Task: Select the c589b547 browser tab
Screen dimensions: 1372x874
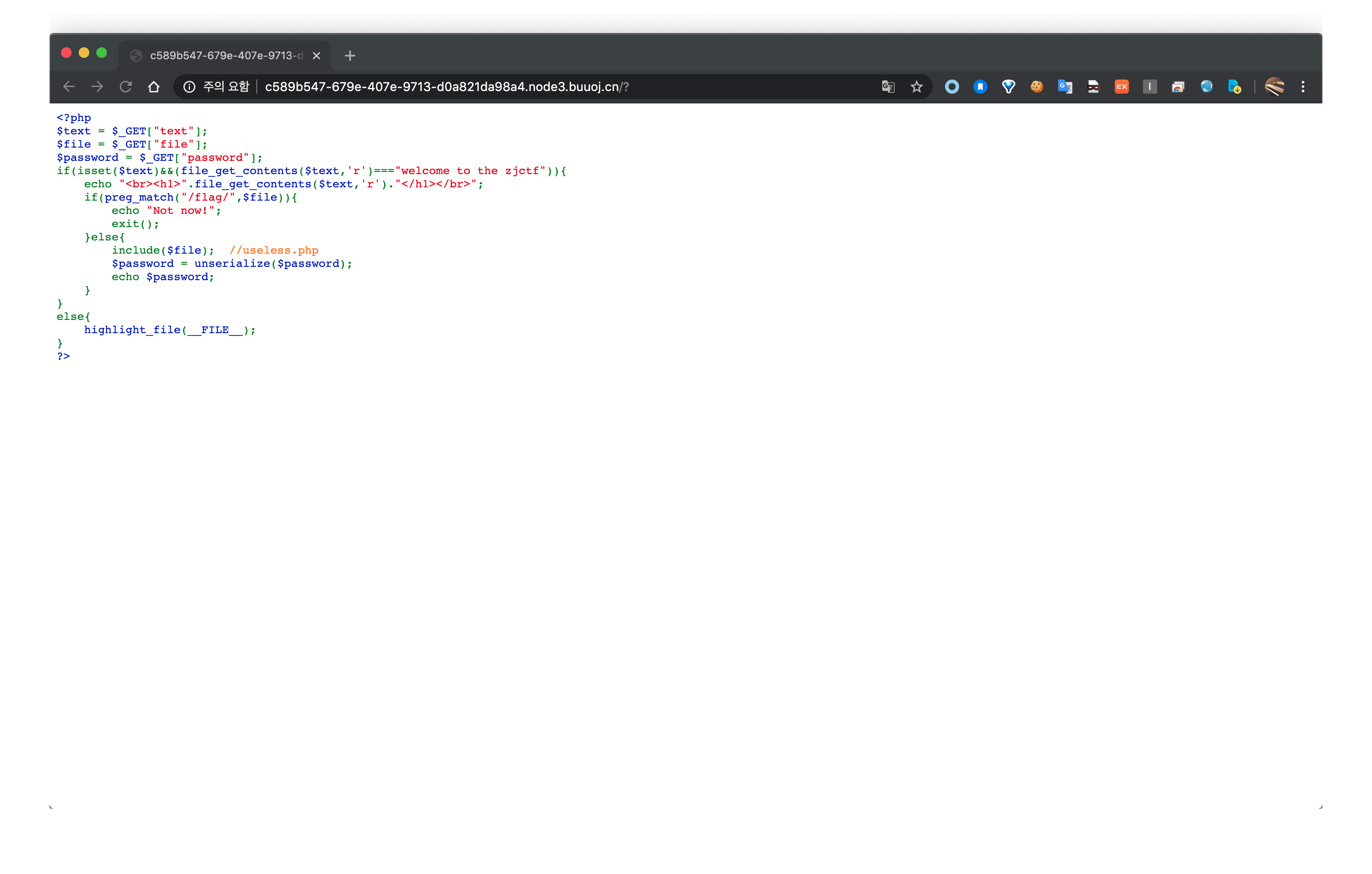Action: coord(225,55)
